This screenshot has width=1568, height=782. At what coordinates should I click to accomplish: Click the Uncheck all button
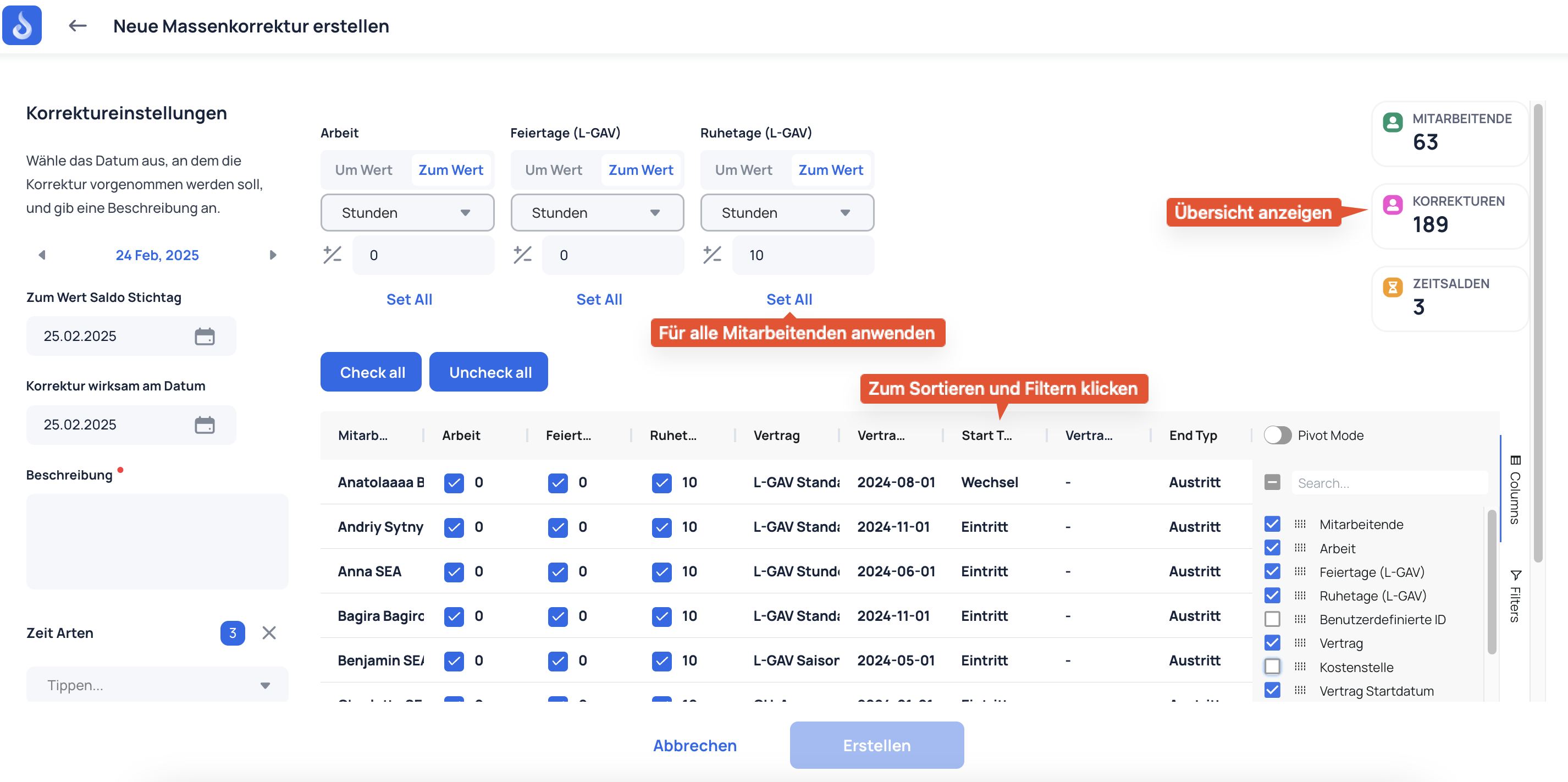489,372
